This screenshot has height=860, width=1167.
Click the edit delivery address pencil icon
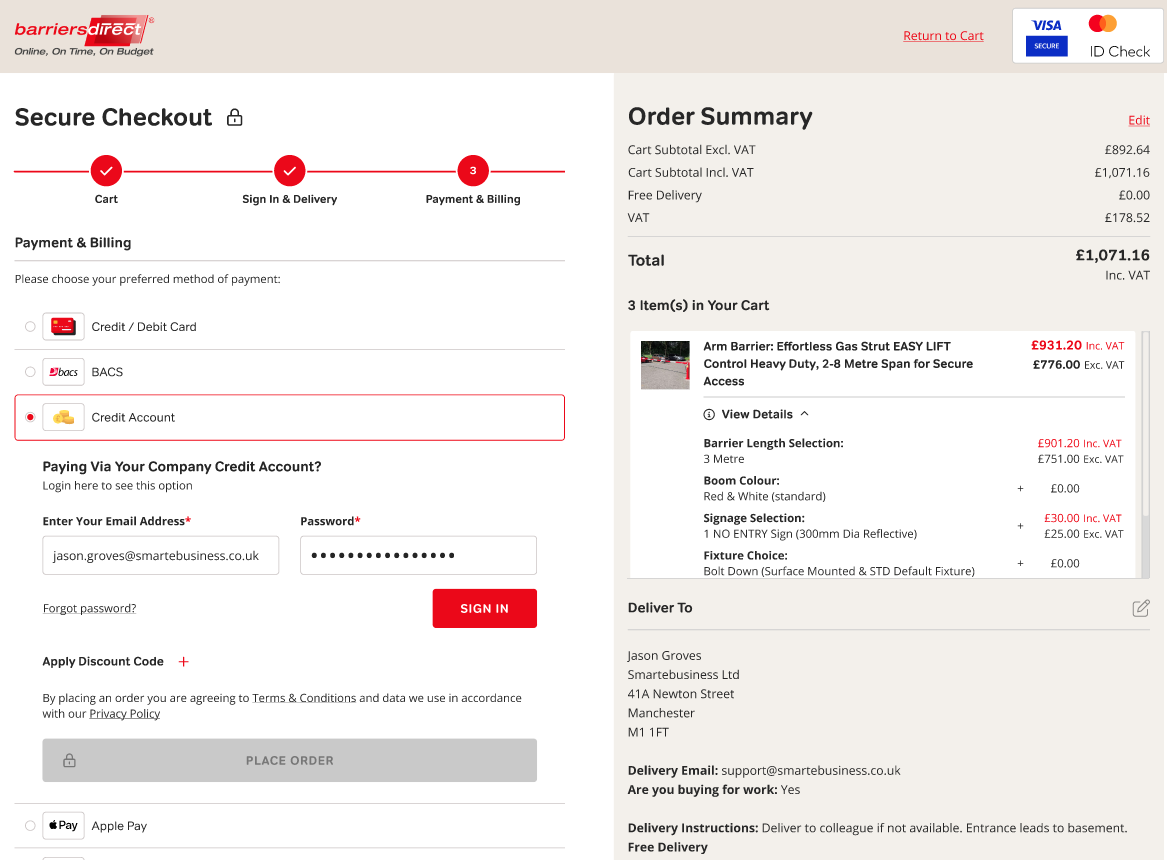point(1140,608)
